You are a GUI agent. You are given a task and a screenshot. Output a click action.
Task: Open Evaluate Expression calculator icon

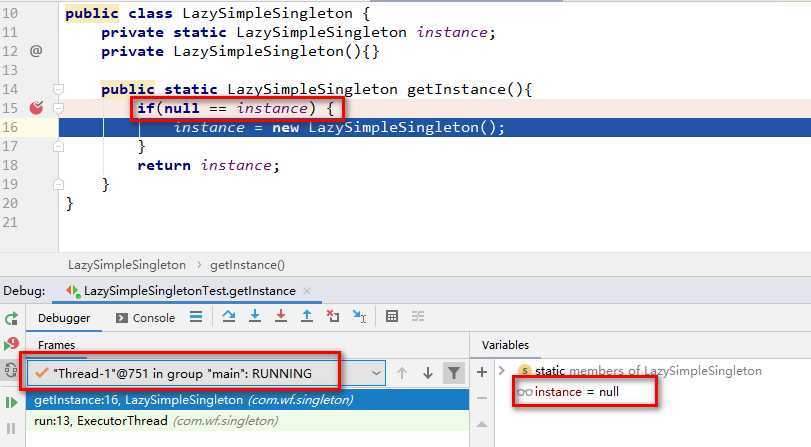pos(392,316)
